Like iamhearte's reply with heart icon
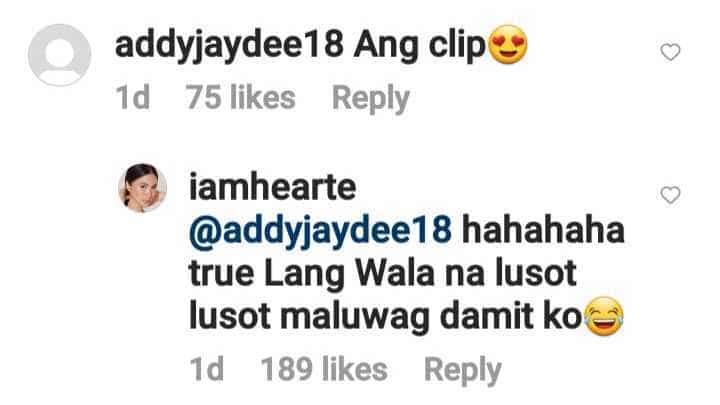720x405 pixels. [x=670, y=195]
